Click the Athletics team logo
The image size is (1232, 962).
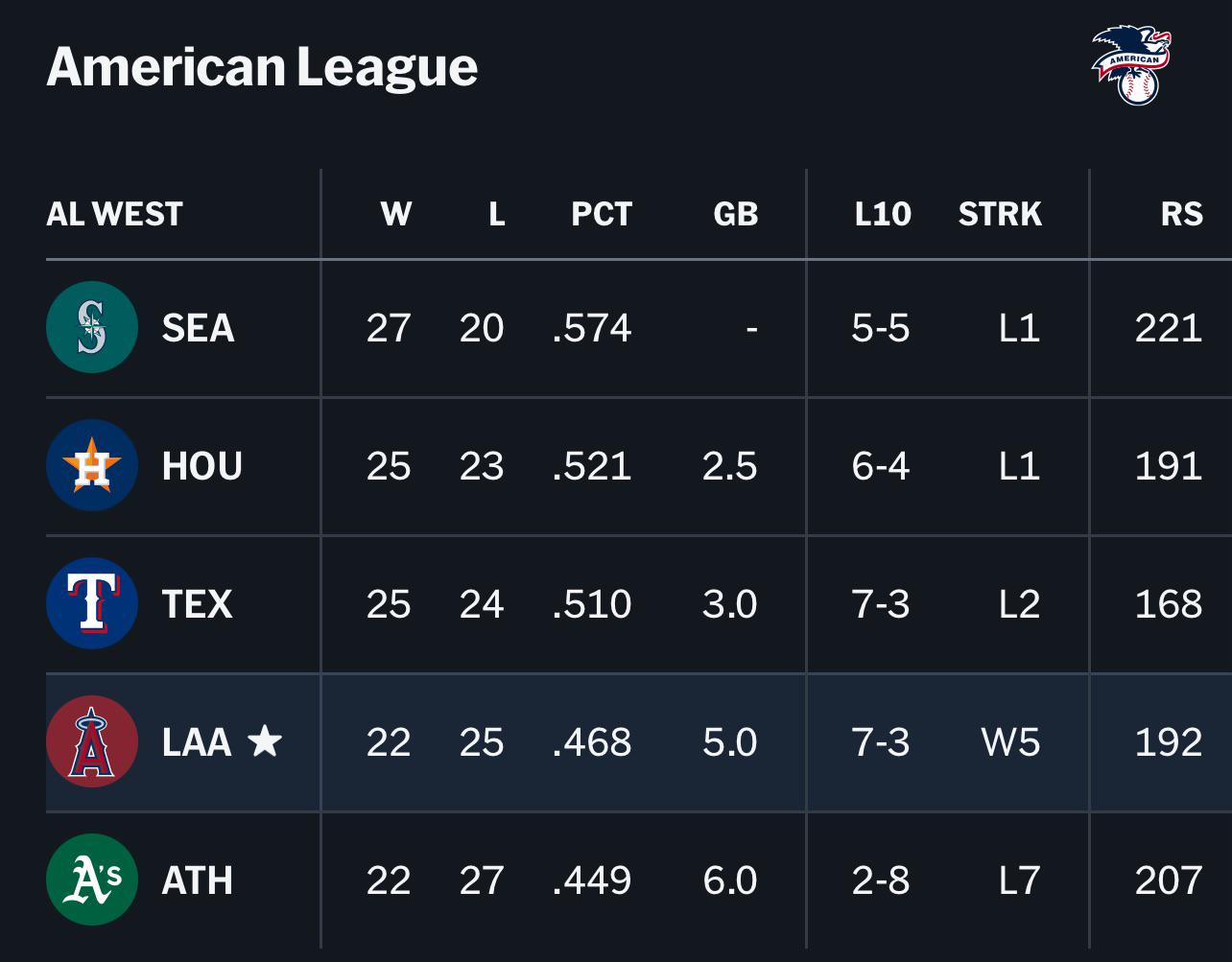click(92, 880)
